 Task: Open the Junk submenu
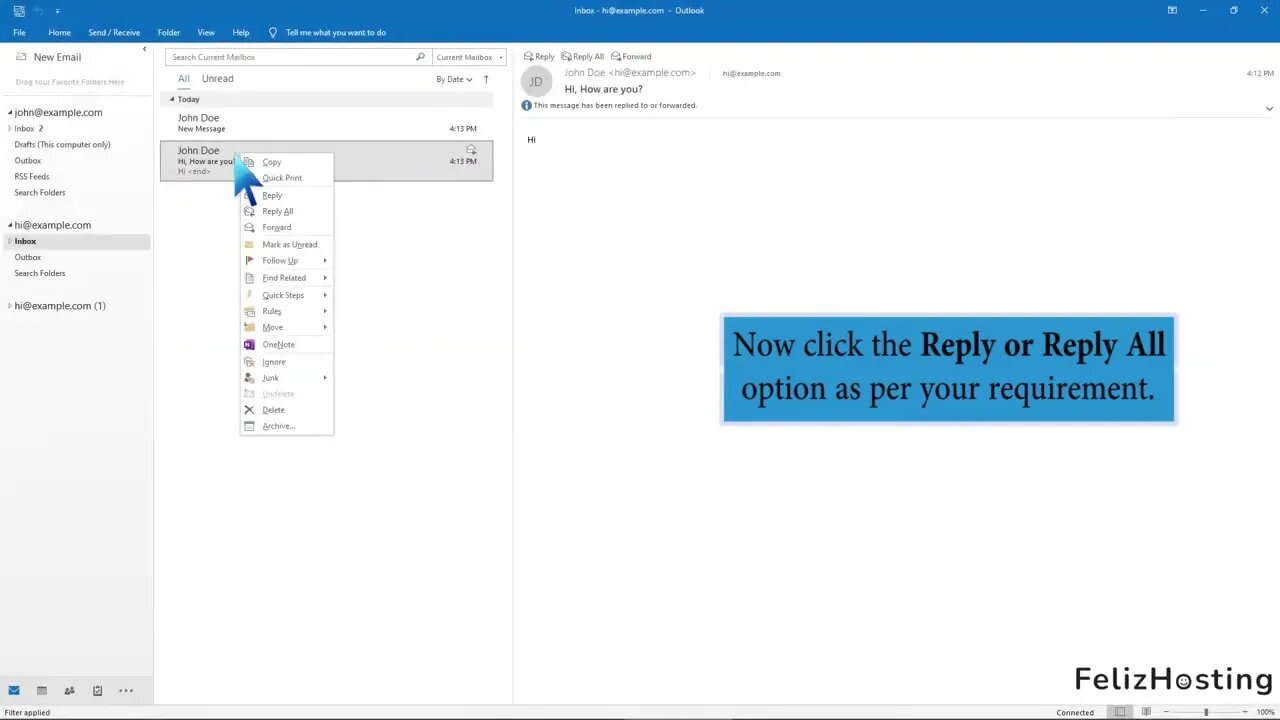click(x=286, y=378)
